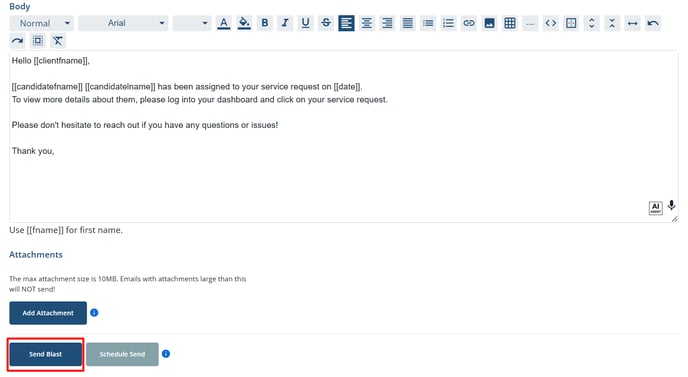Screen dimensions: 688x377
Task: Open the AI assistant in the editor
Action: tap(656, 208)
